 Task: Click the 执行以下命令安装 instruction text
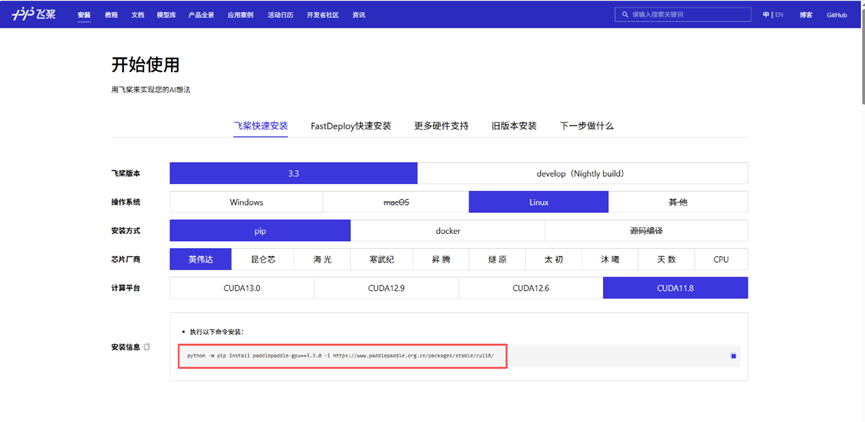click(x=217, y=332)
